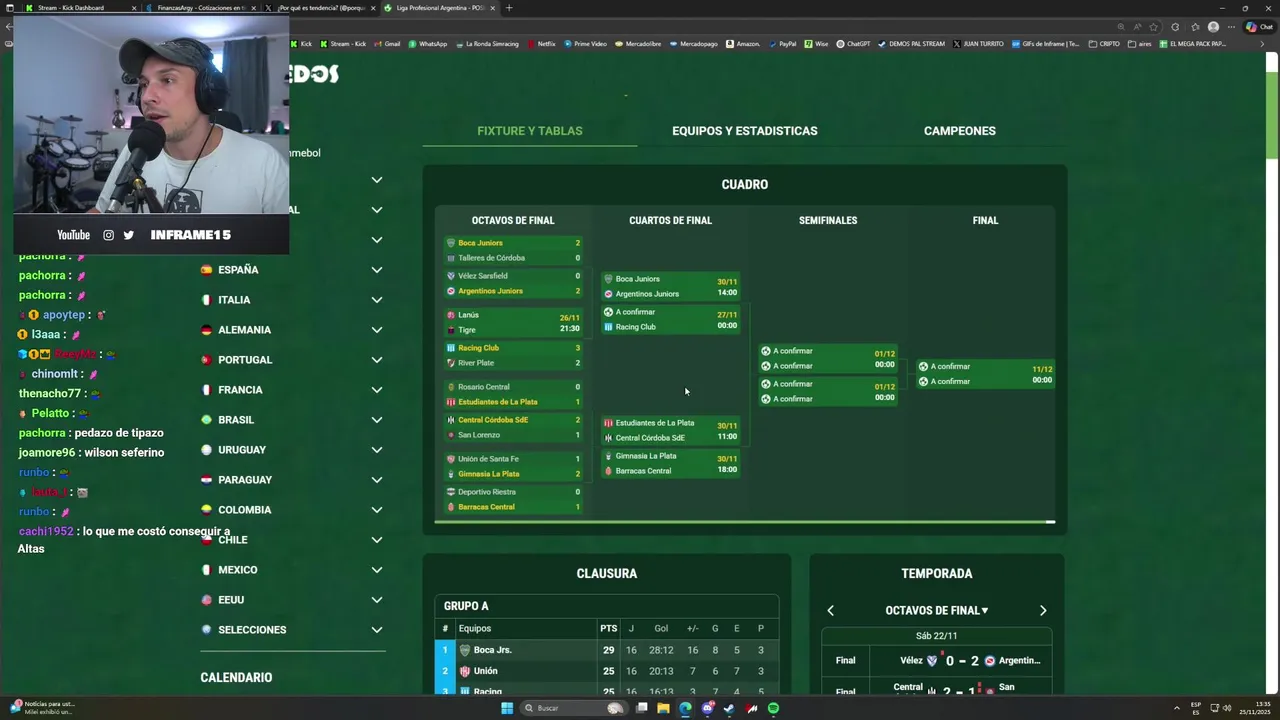1280x720 pixels.
Task: Click the bracket horizontal scroll bar
Action: (x=745, y=521)
